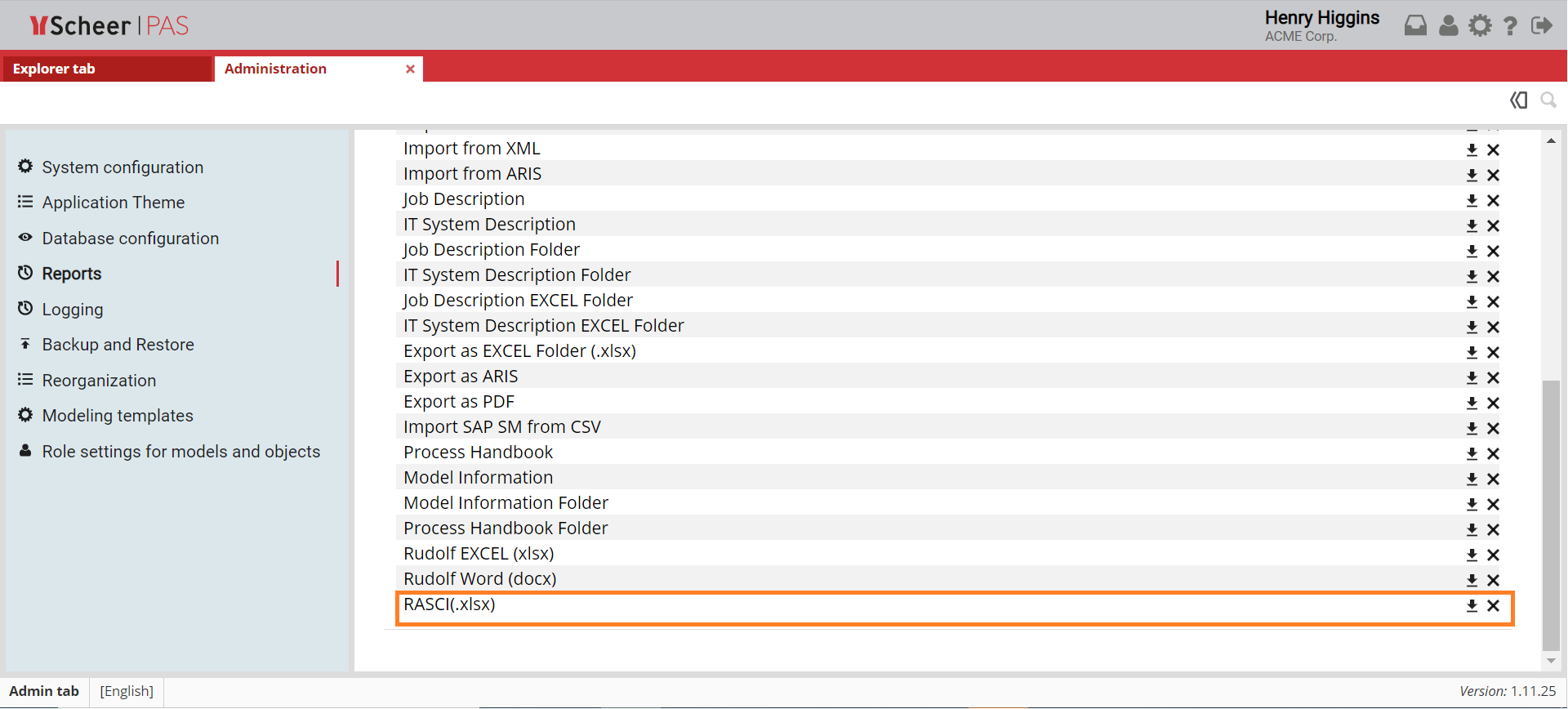
Task: Select Backup and Restore menu item
Action: (x=118, y=345)
